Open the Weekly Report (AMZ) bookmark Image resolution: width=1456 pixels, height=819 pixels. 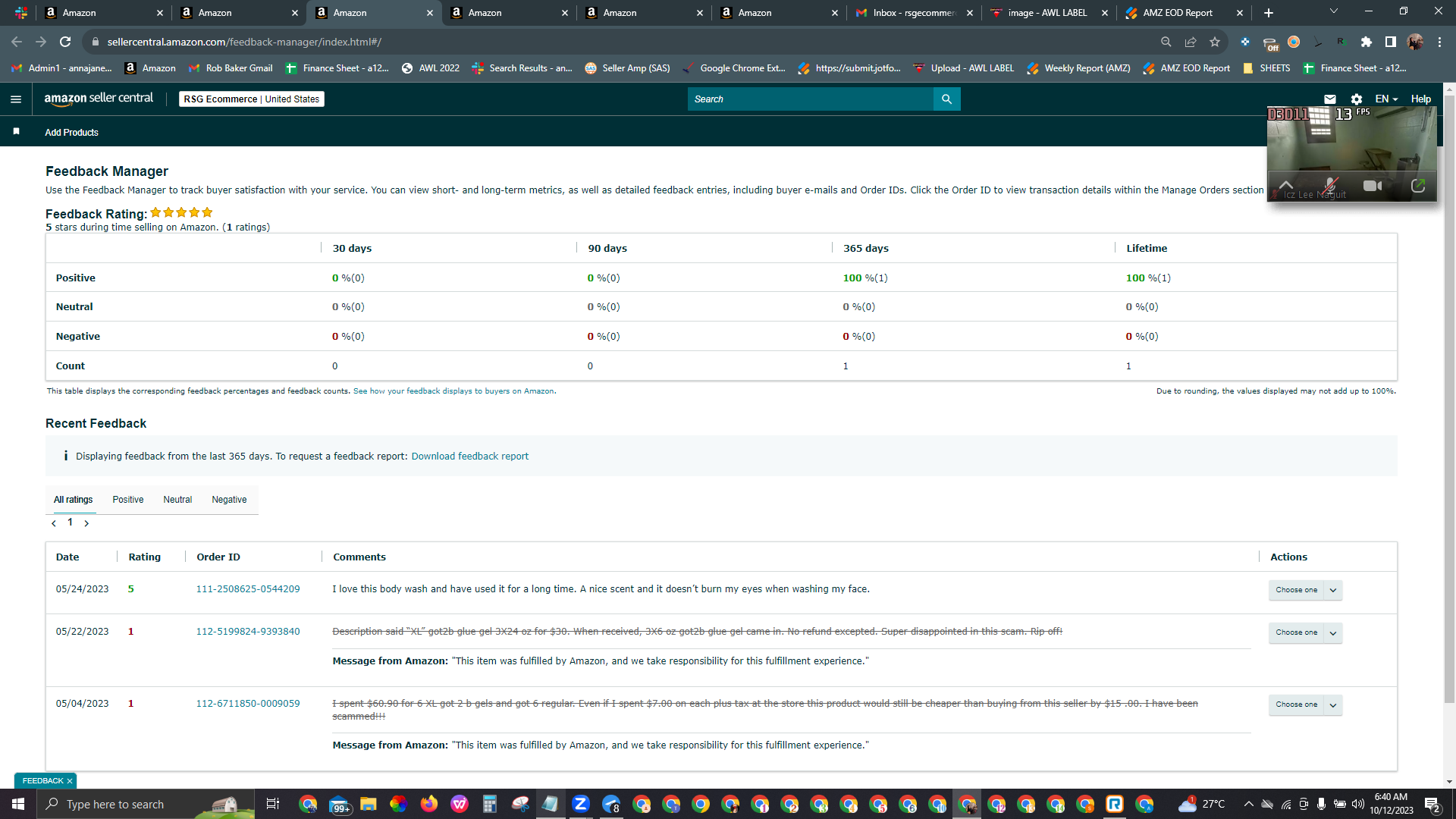pos(1078,68)
